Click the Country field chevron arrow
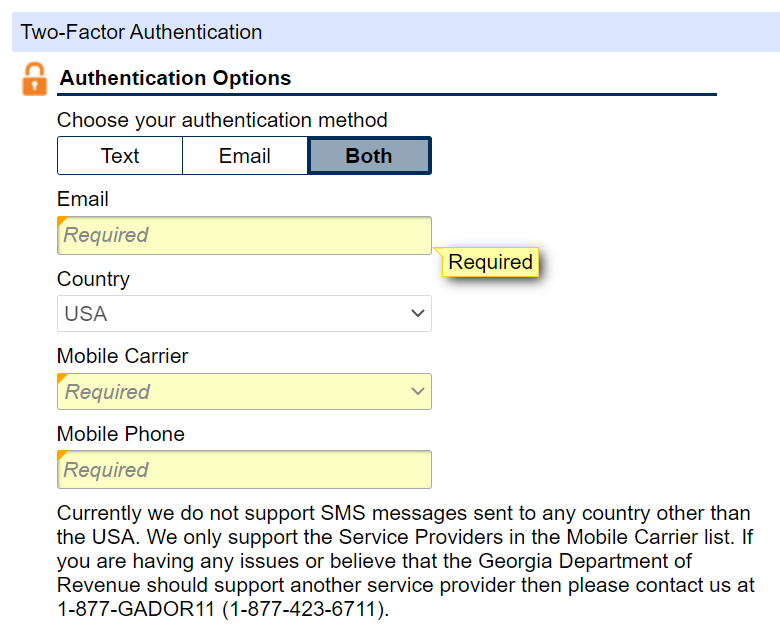This screenshot has width=780, height=634. tap(418, 314)
